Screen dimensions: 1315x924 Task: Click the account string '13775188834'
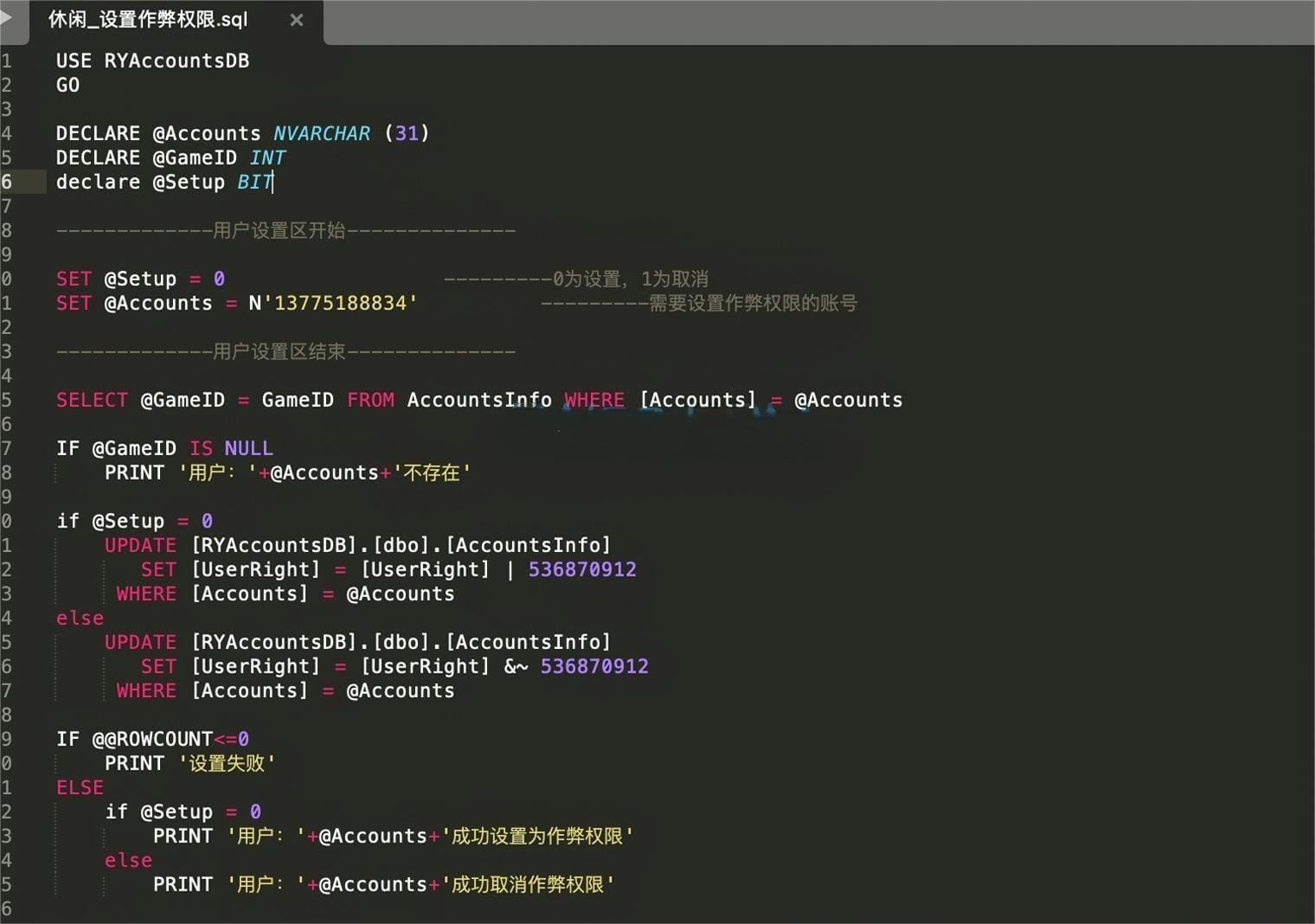345,303
